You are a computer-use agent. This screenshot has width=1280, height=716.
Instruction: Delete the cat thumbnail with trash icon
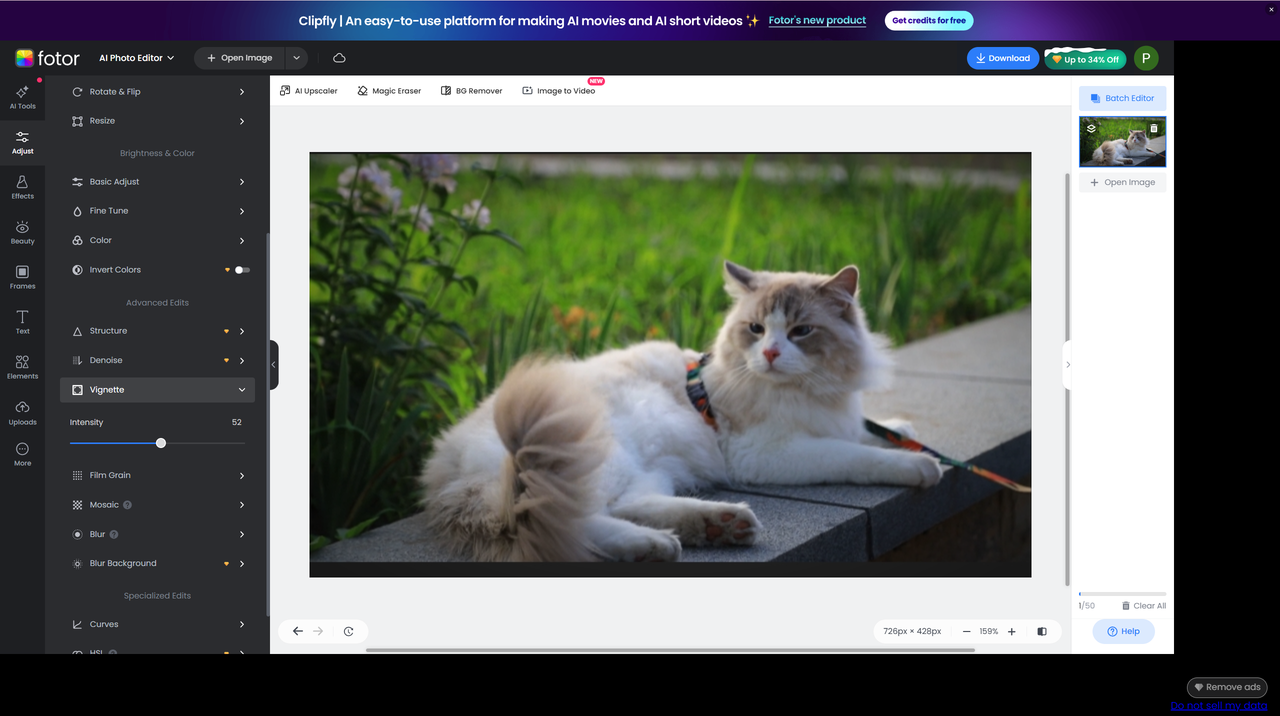(1154, 128)
